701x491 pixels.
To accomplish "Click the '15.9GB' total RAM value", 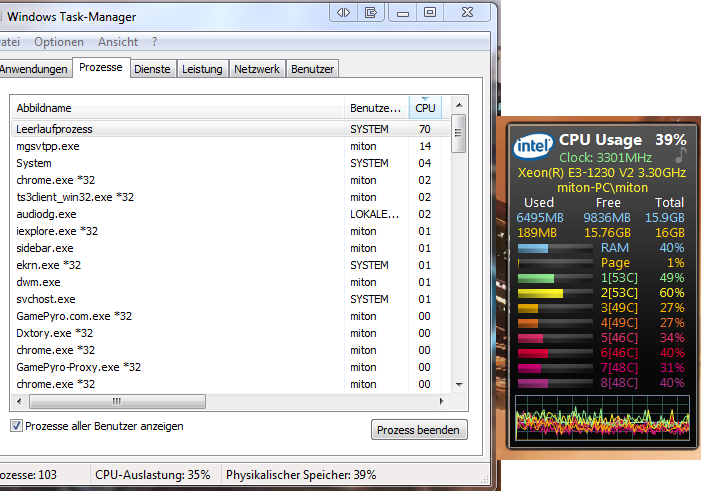I will pyautogui.click(x=664, y=218).
